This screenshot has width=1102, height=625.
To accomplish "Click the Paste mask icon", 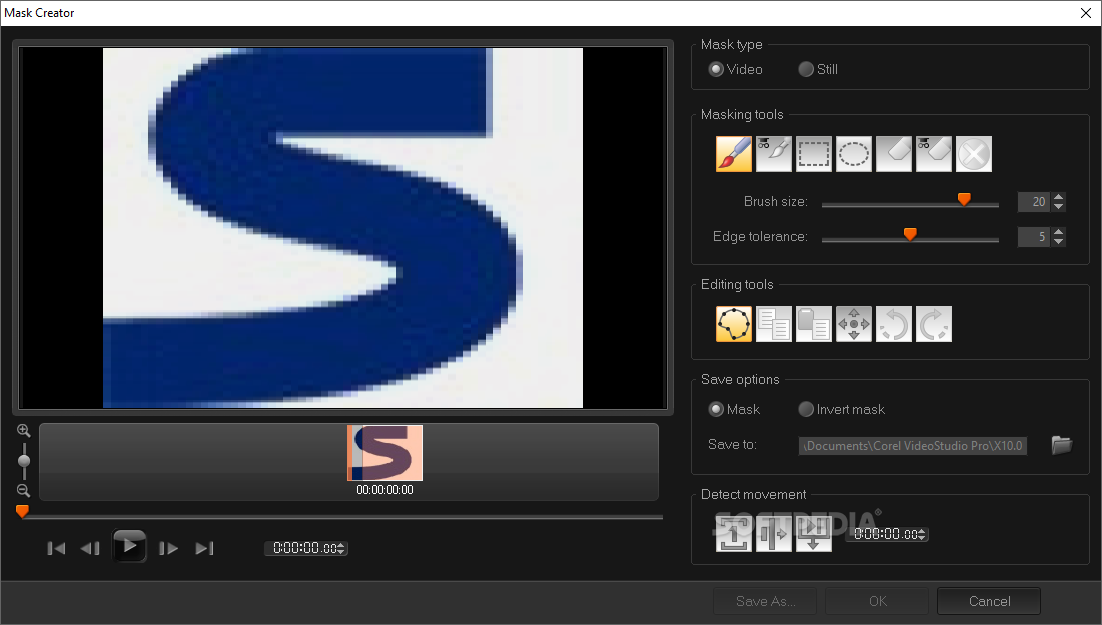I will [814, 324].
